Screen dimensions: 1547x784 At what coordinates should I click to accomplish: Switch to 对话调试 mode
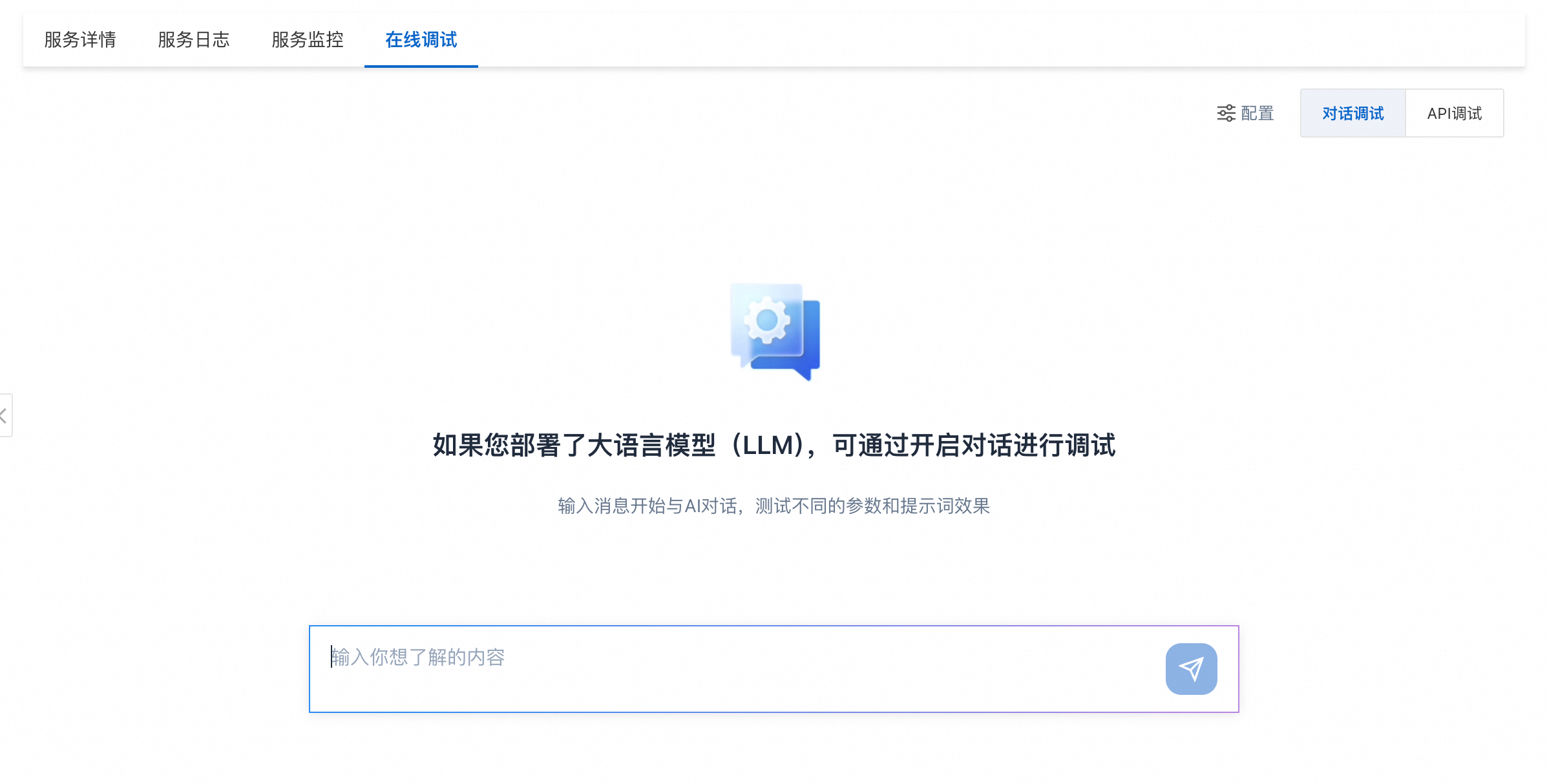(1352, 114)
